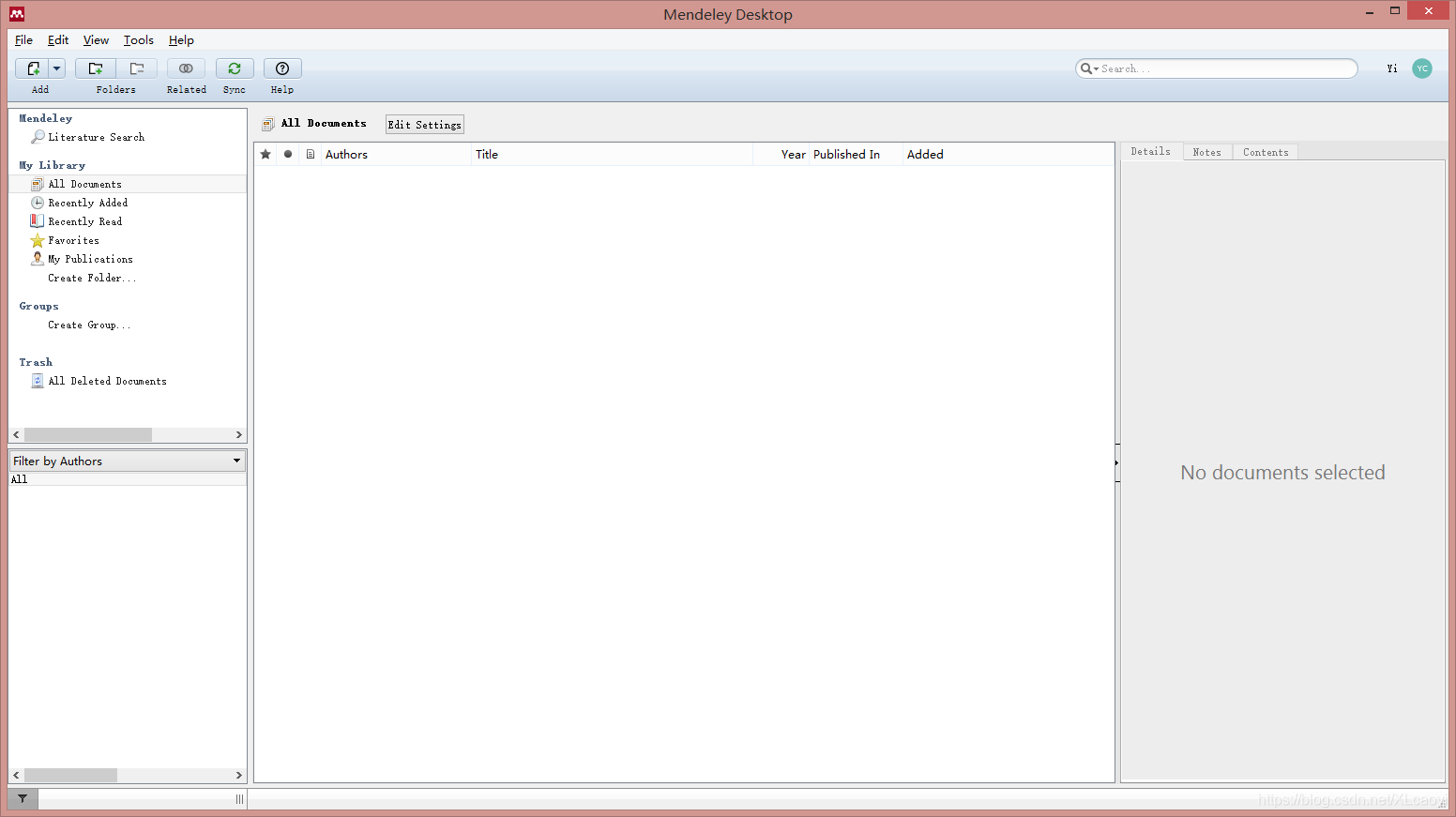Click the All Documents sidebar icon
Viewport: 1456px width, 817px height.
point(38,184)
